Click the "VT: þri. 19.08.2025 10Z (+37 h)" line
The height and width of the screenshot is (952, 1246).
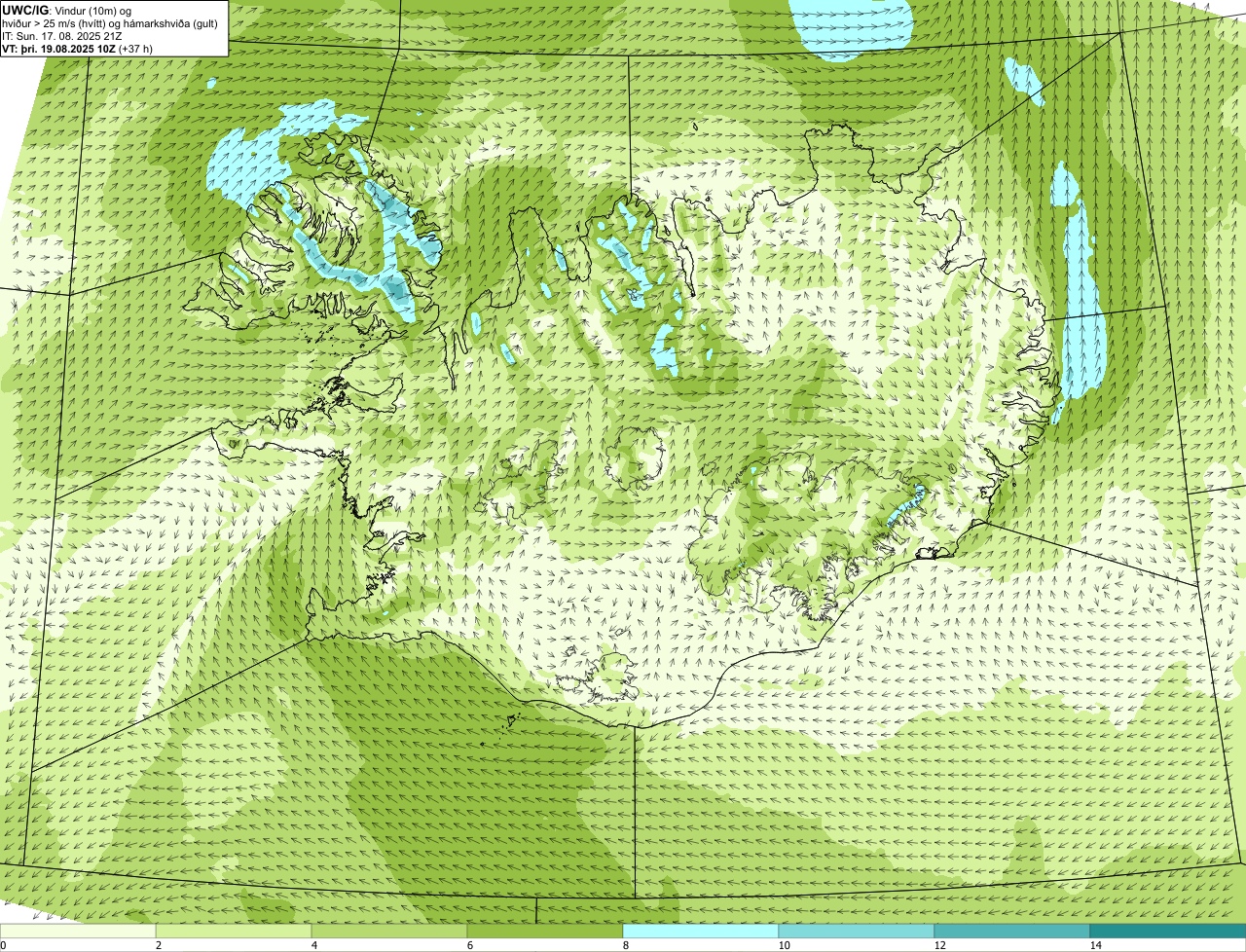click(x=78, y=49)
